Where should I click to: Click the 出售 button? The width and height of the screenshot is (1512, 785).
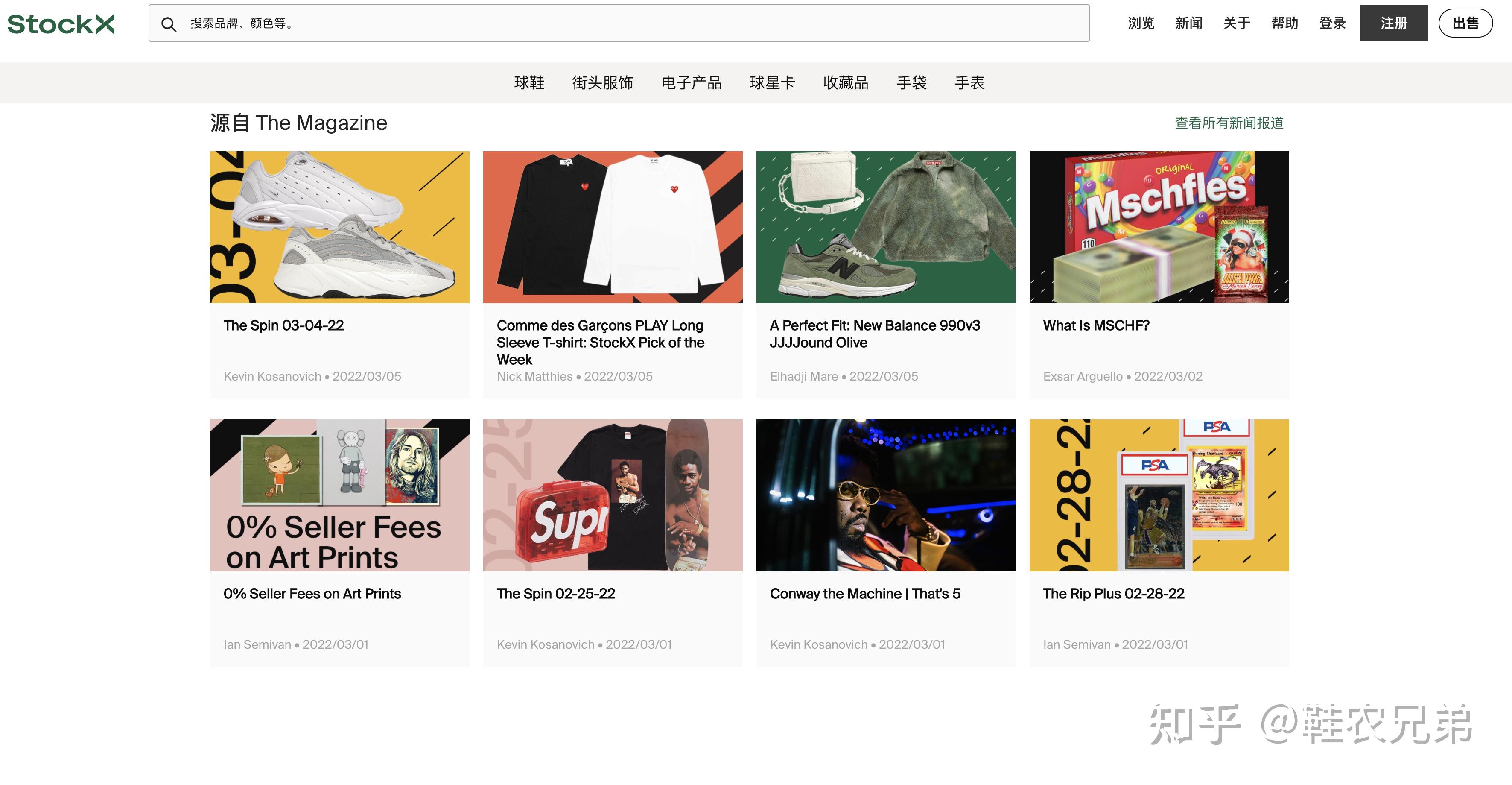1465,23
